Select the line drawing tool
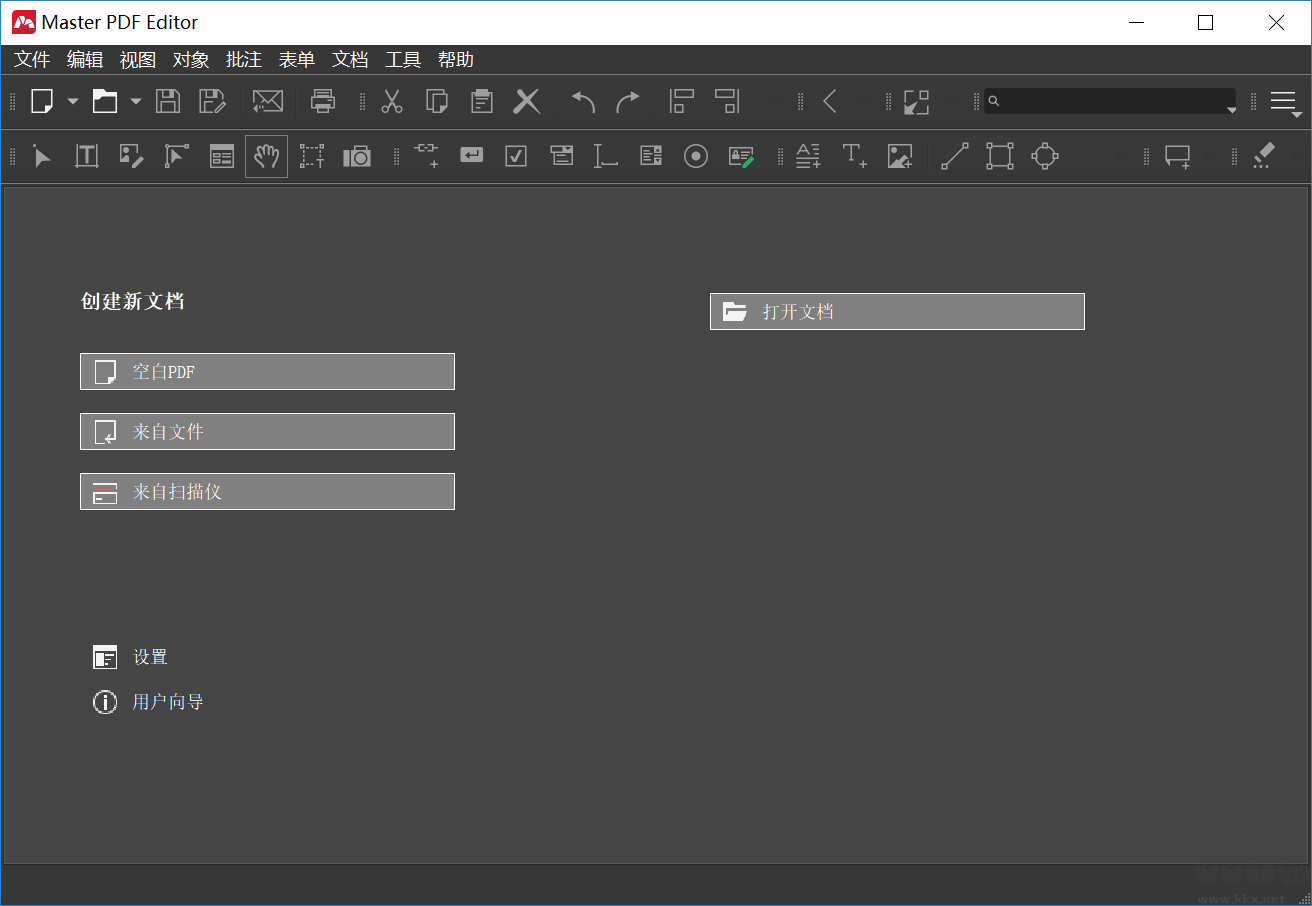Viewport: 1312px width, 906px height. pos(954,156)
